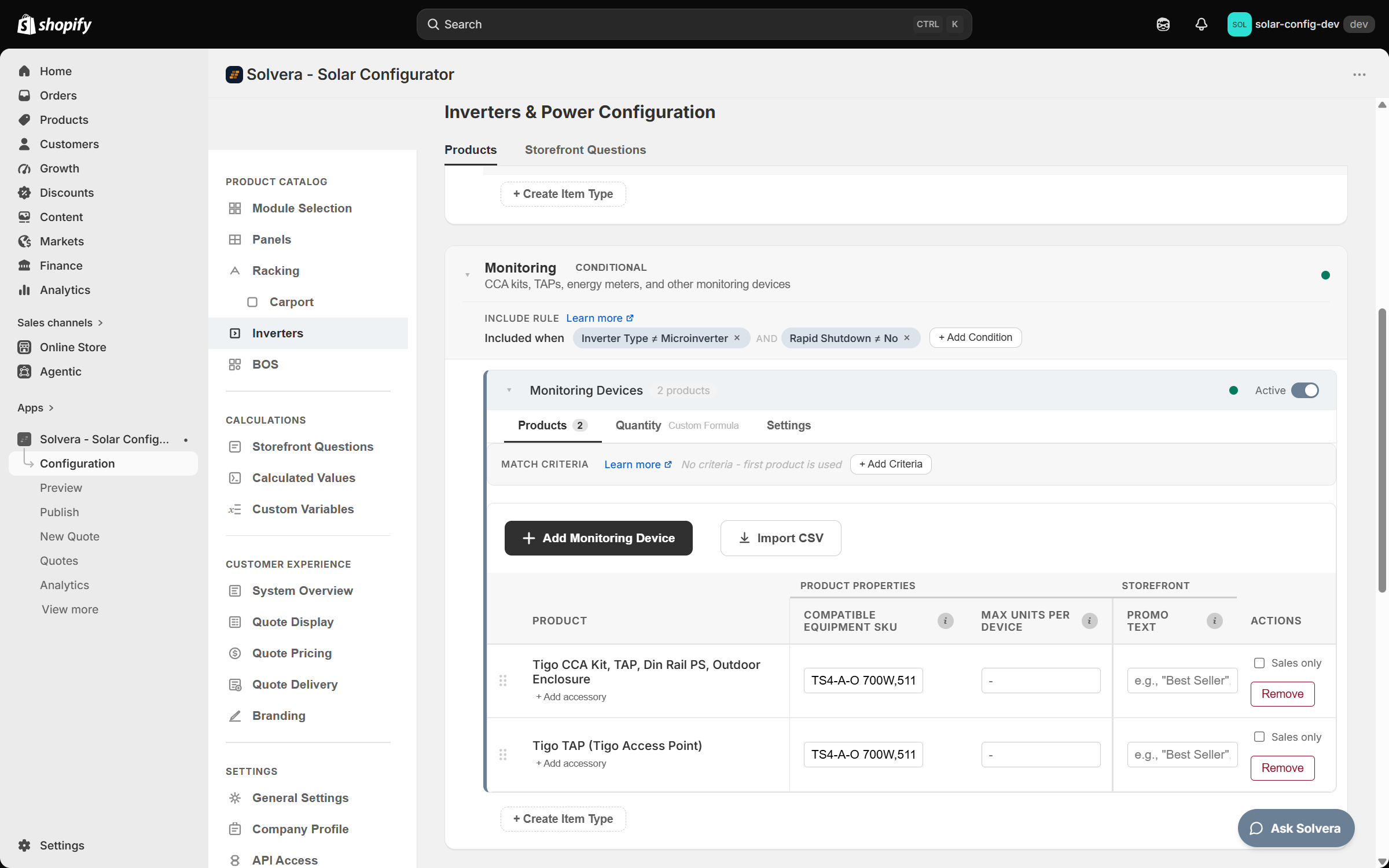Collapse the Monitoring section

pyautogui.click(x=467, y=275)
